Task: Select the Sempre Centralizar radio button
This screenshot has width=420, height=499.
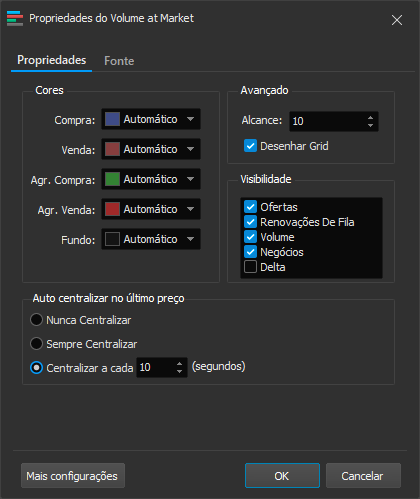Action: click(x=36, y=344)
